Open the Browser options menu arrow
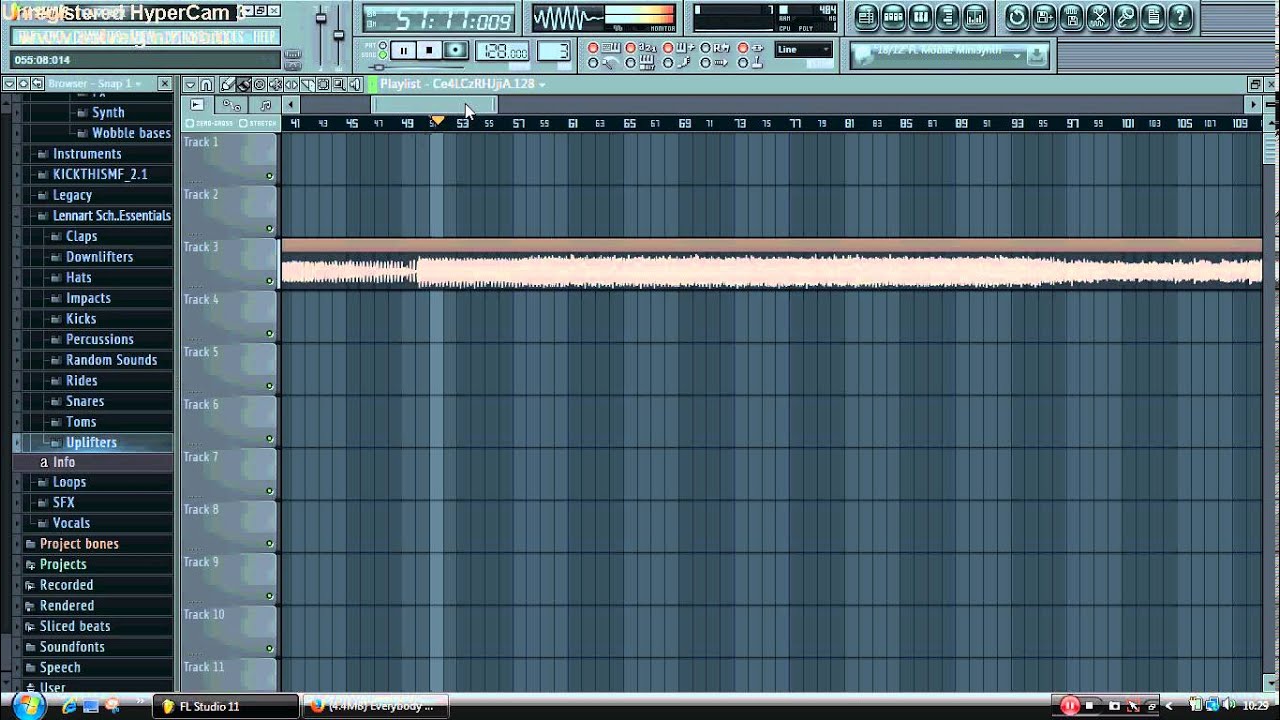This screenshot has height=720, width=1280. [x=9, y=84]
